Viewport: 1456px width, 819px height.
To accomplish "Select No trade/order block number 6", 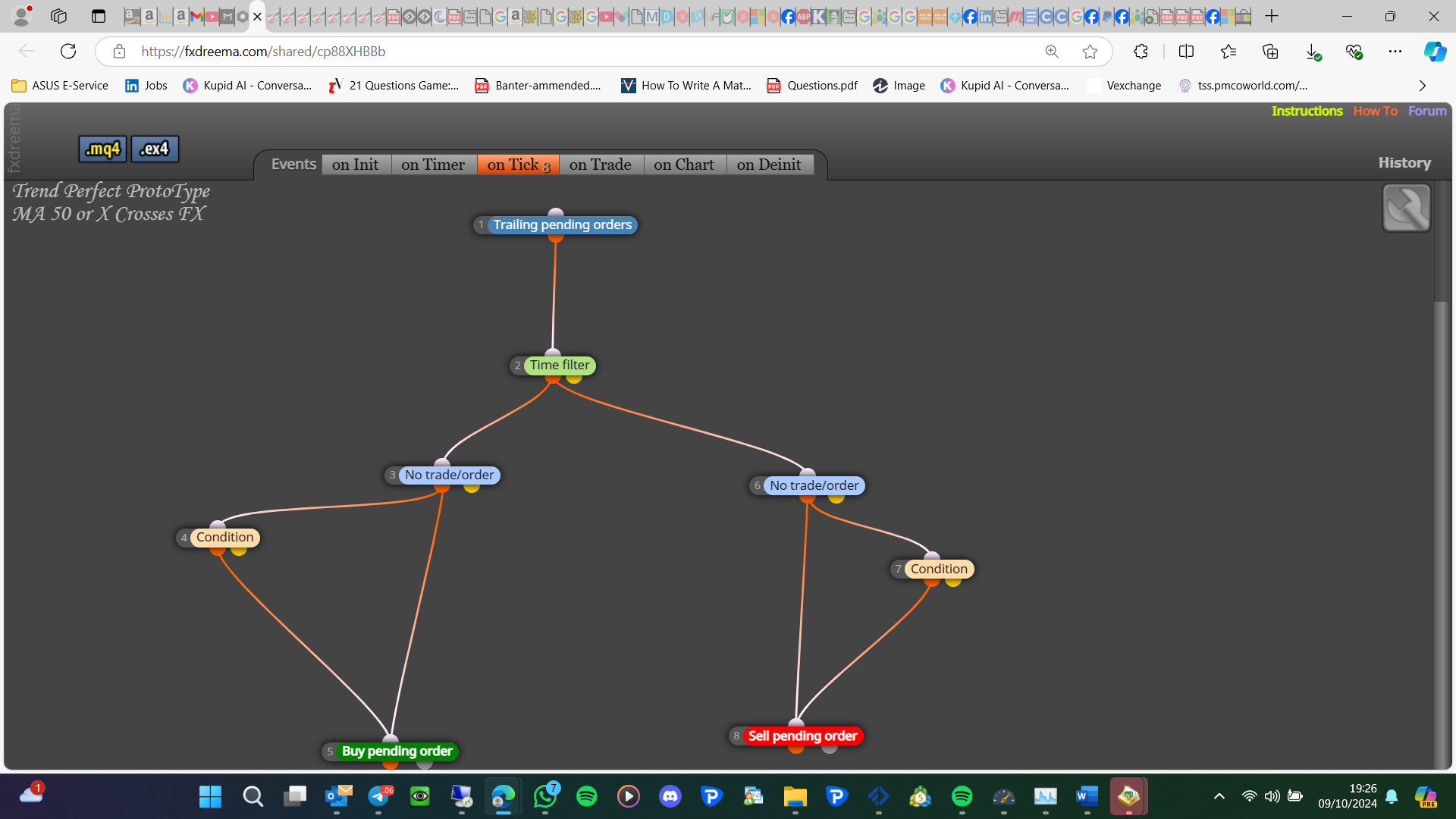I will click(814, 486).
